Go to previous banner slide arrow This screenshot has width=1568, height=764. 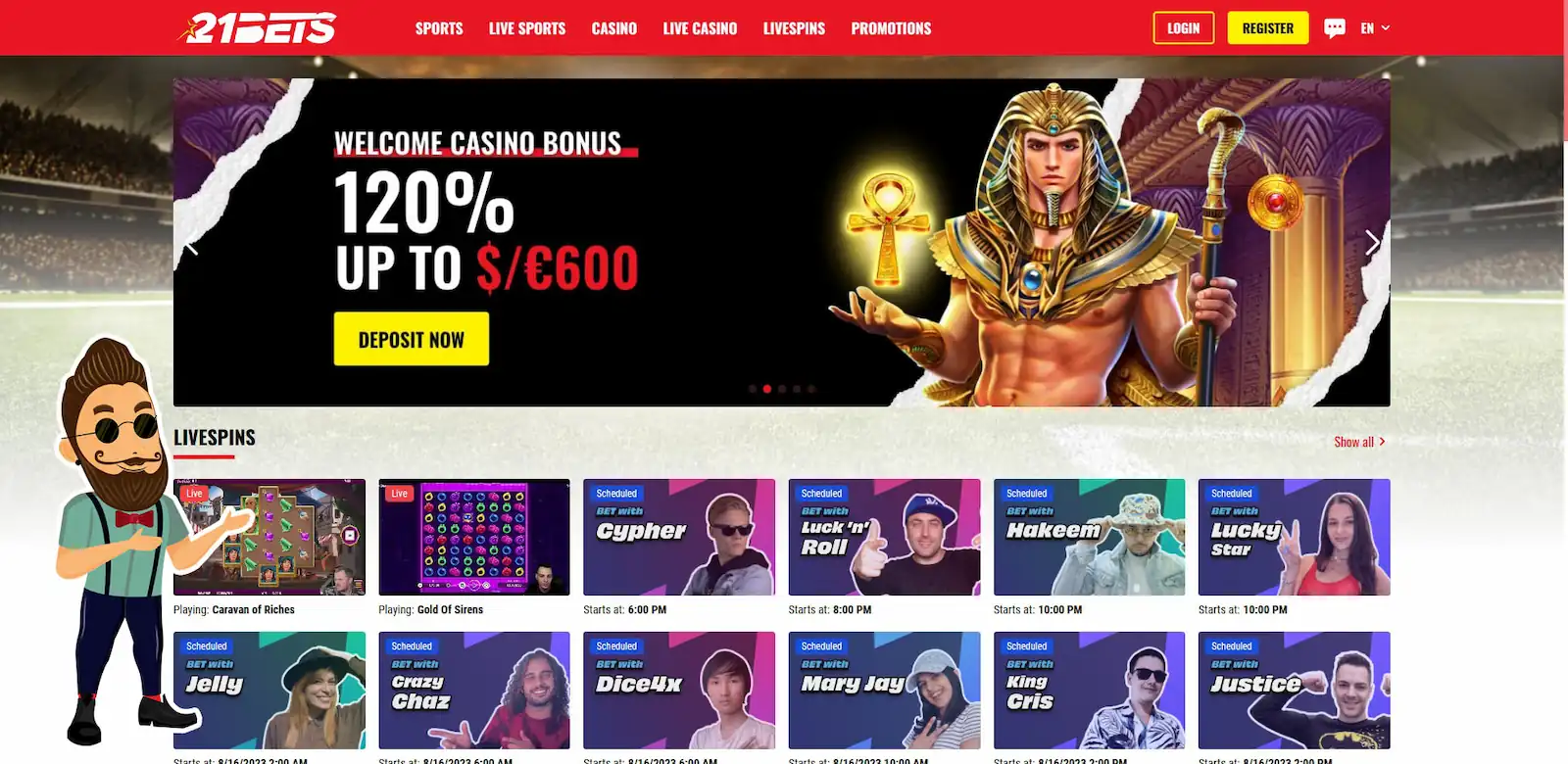192,243
